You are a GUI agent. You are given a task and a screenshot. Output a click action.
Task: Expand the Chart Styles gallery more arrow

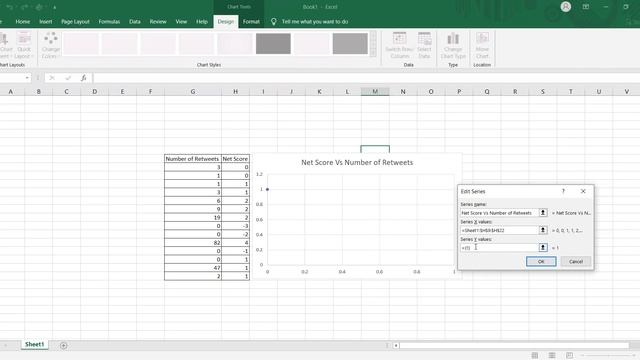[373, 53]
